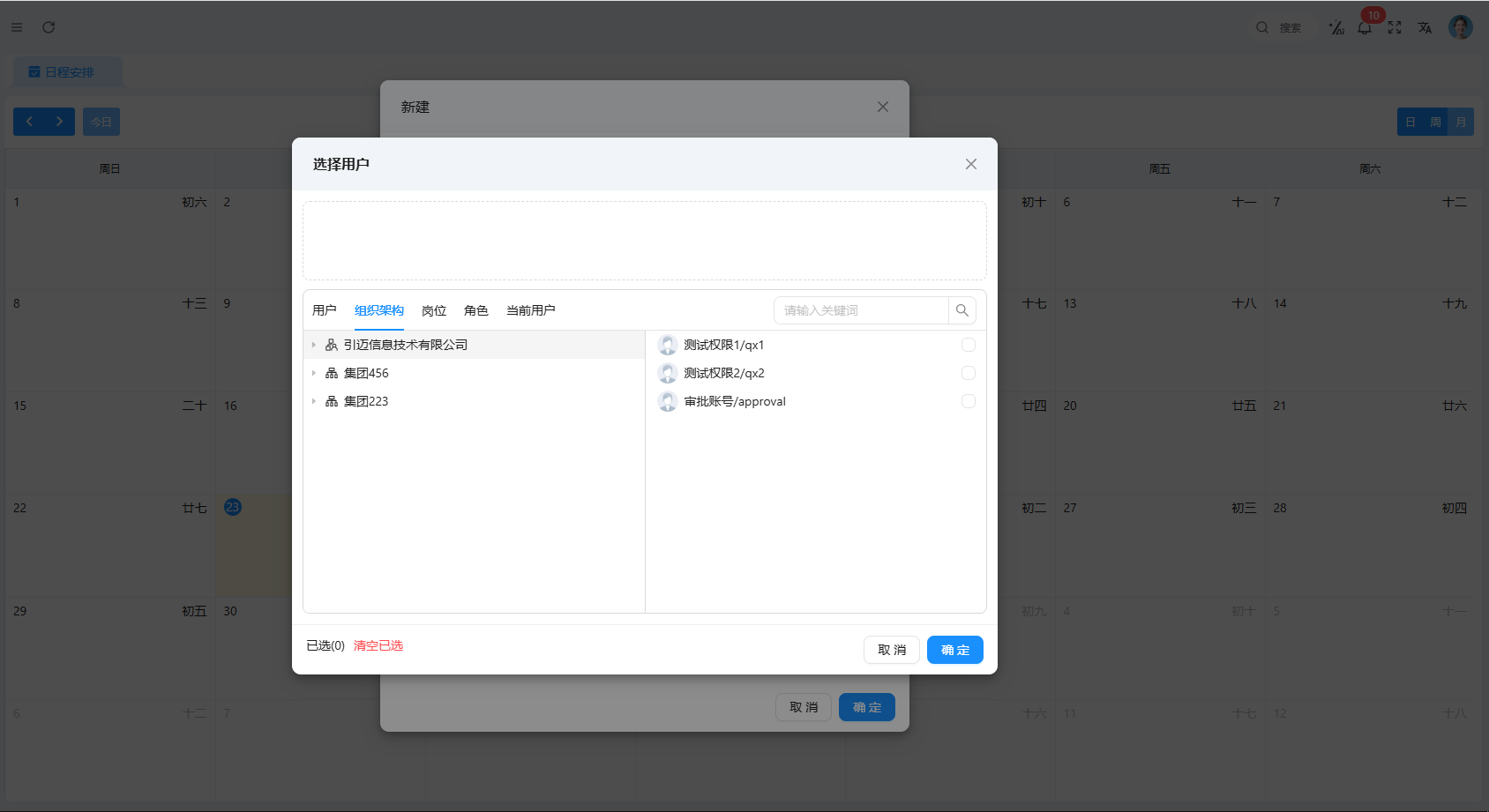The image size is (1489, 812).
Task: Select date 28 in the calendar
Action: 1280,508
